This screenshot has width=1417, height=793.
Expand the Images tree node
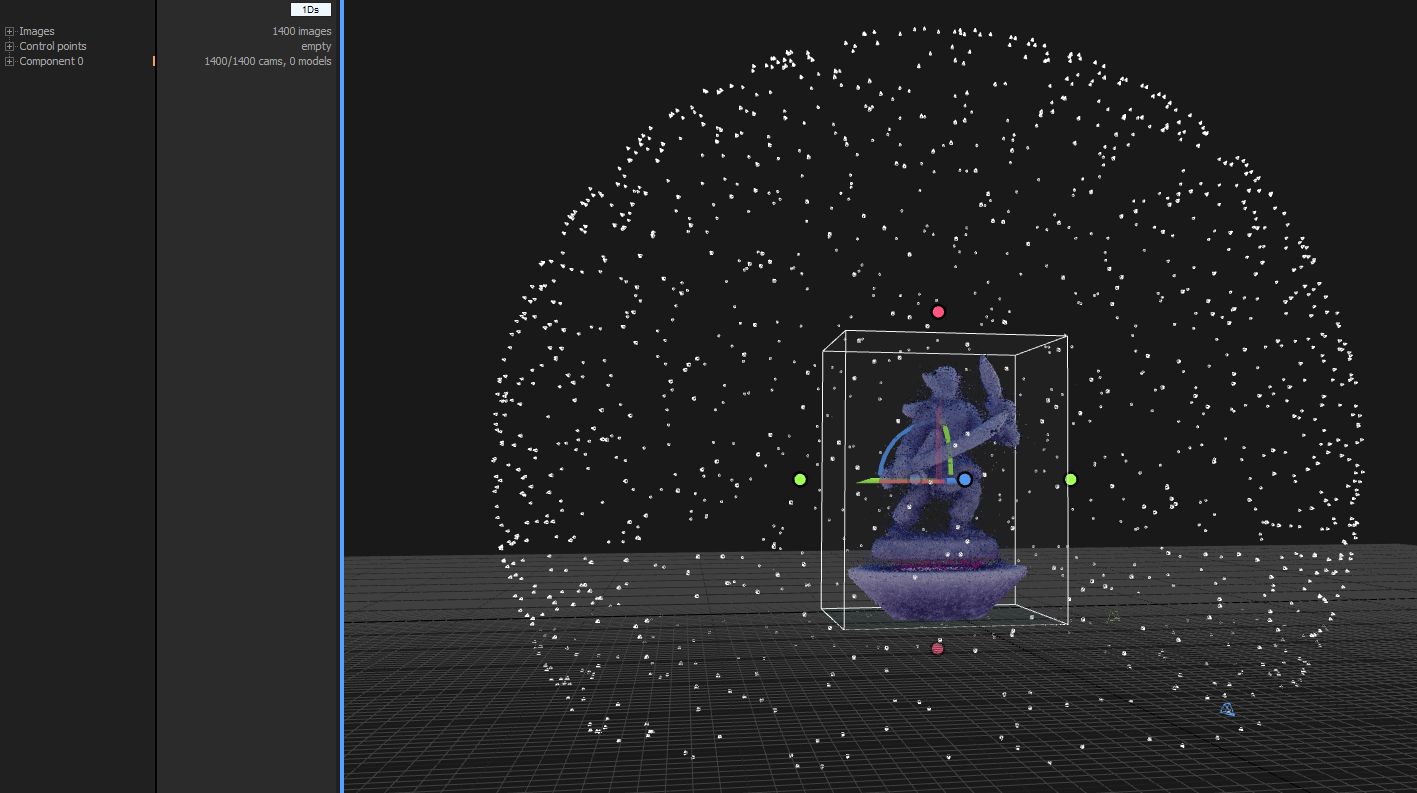tap(9, 31)
